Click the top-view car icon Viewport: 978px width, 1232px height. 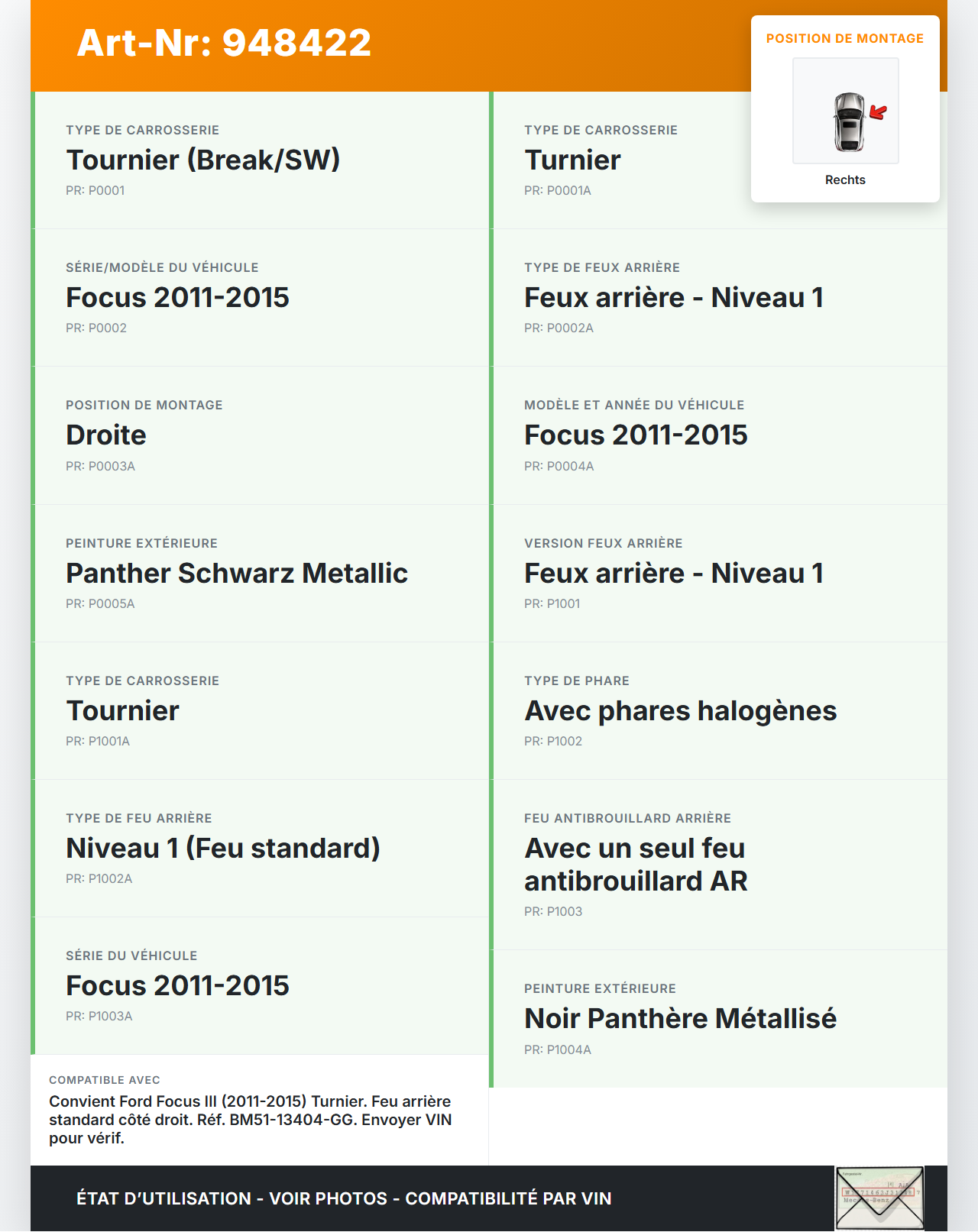coord(848,121)
